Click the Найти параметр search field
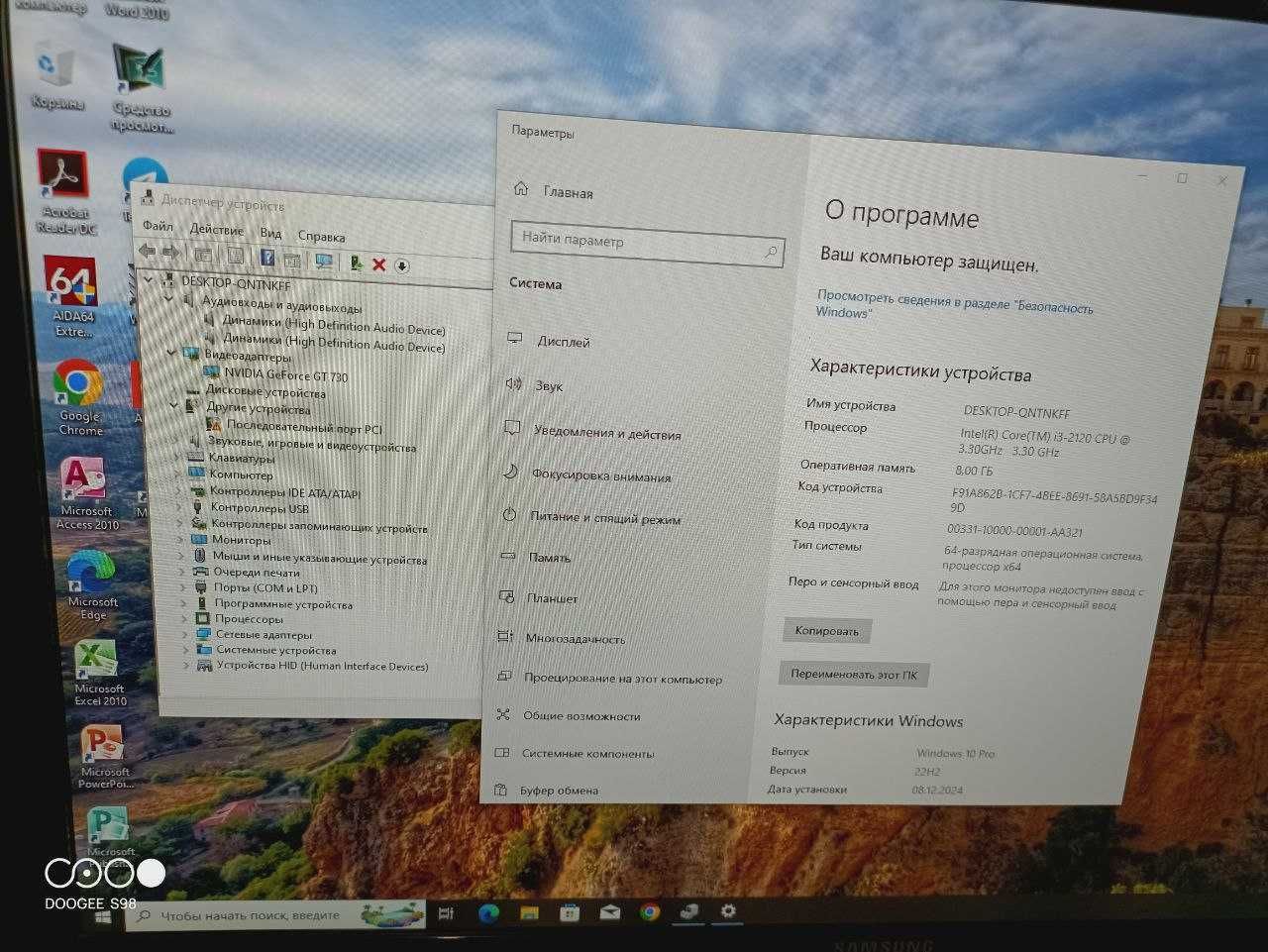Viewport: 1268px width, 952px height. [648, 244]
